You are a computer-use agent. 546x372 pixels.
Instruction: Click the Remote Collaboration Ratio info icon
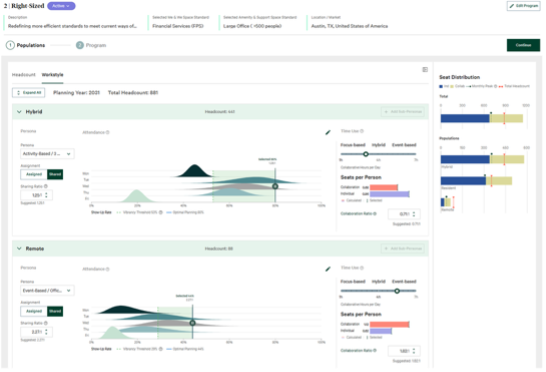[375, 350]
